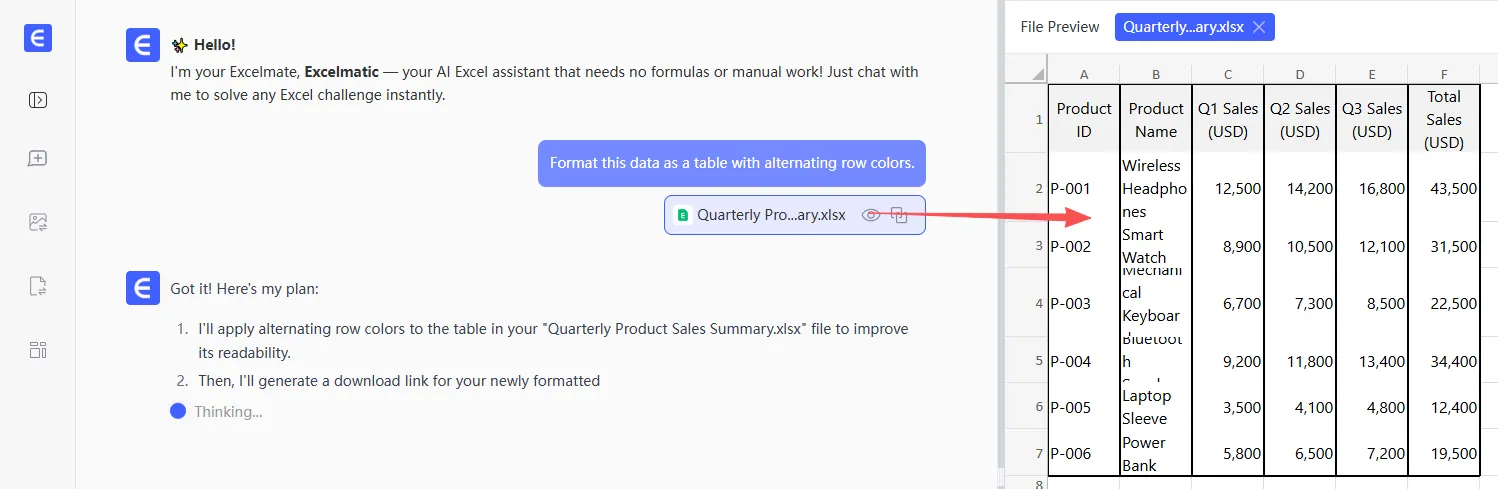Viewport: 1498px width, 489px height.
Task: Click the copy icon on the attached file
Action: [x=899, y=215]
